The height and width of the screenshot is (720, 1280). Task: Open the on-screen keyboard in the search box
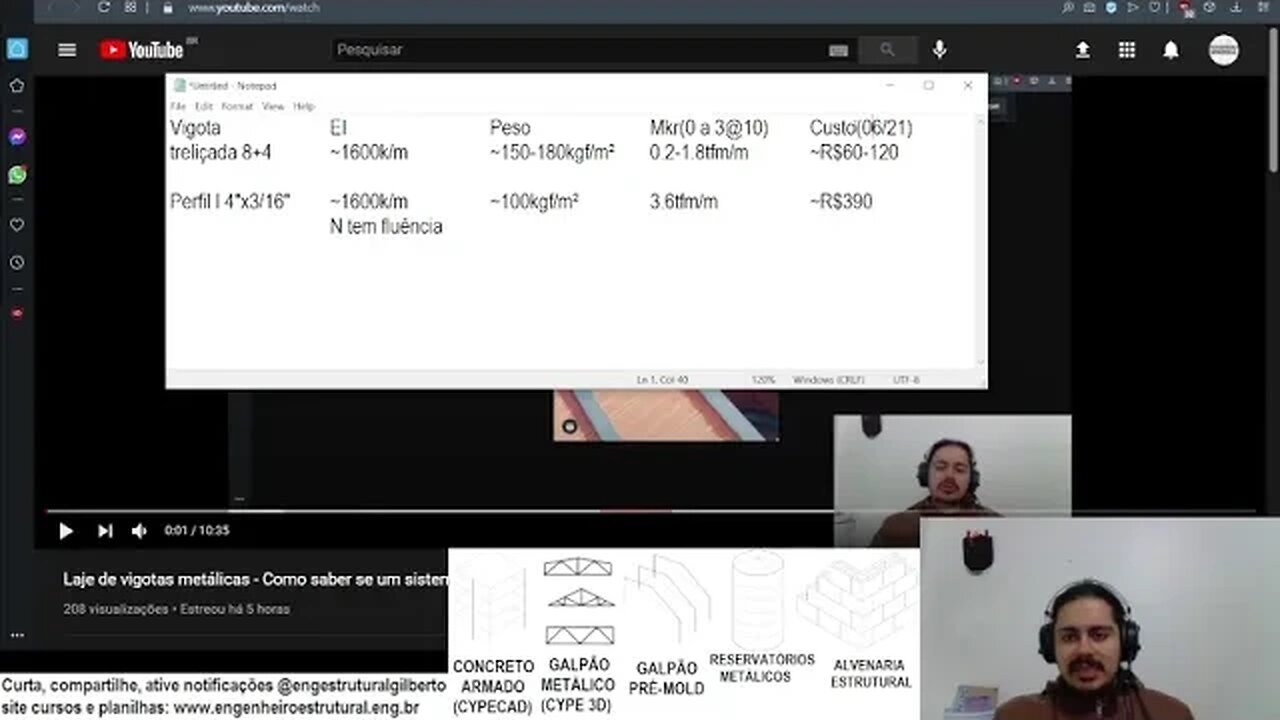coord(839,50)
